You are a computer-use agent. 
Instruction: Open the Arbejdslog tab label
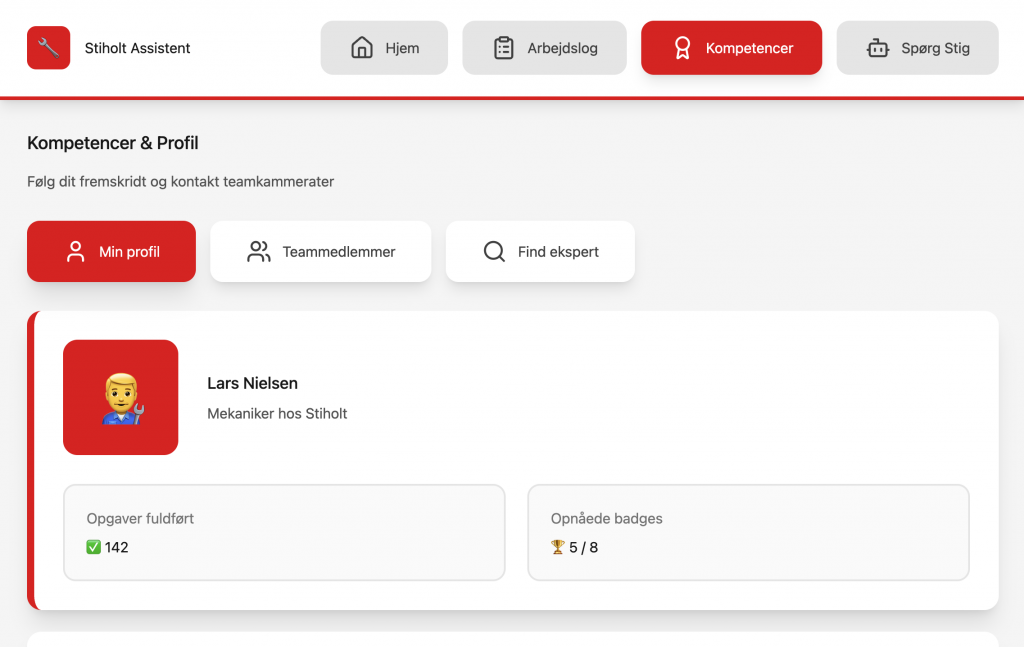coord(562,48)
